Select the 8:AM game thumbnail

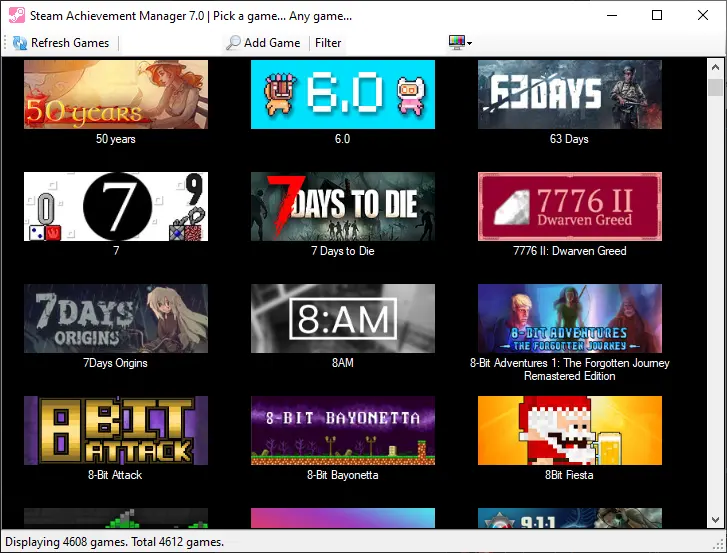pos(343,318)
